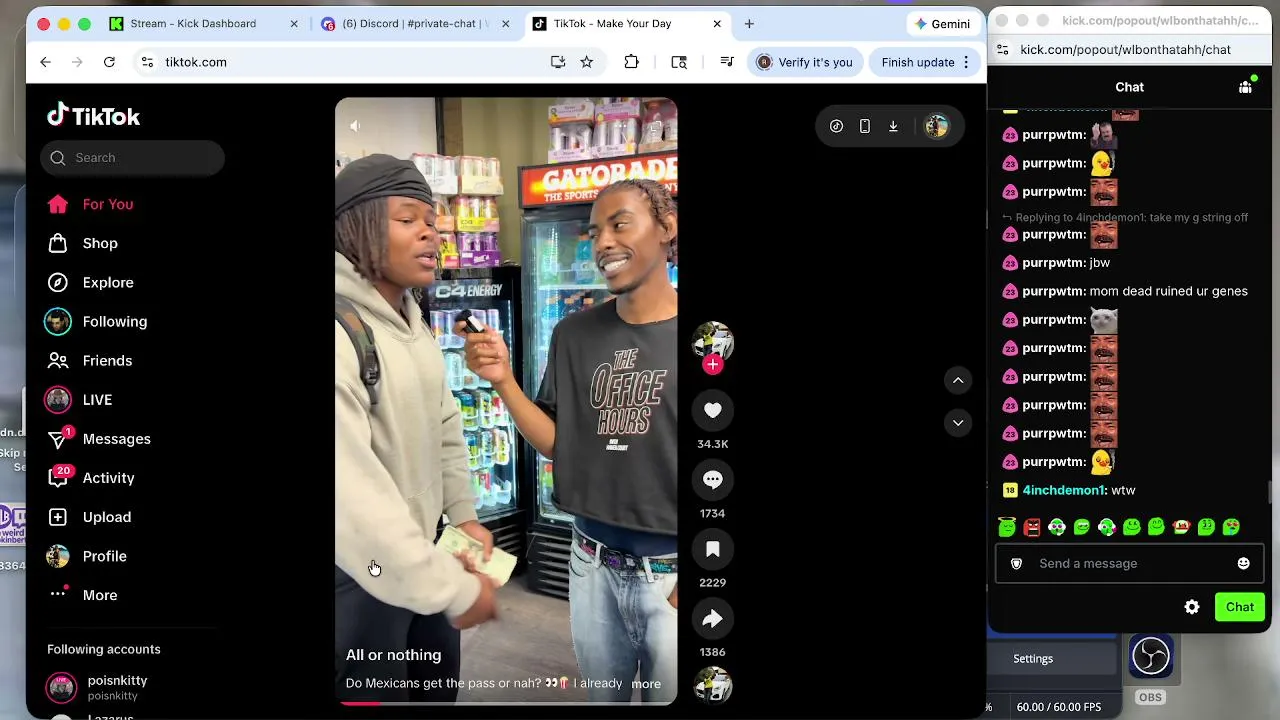Viewport: 1280px width, 720px height.
Task: Open the OBS app icon
Action: [1150, 656]
